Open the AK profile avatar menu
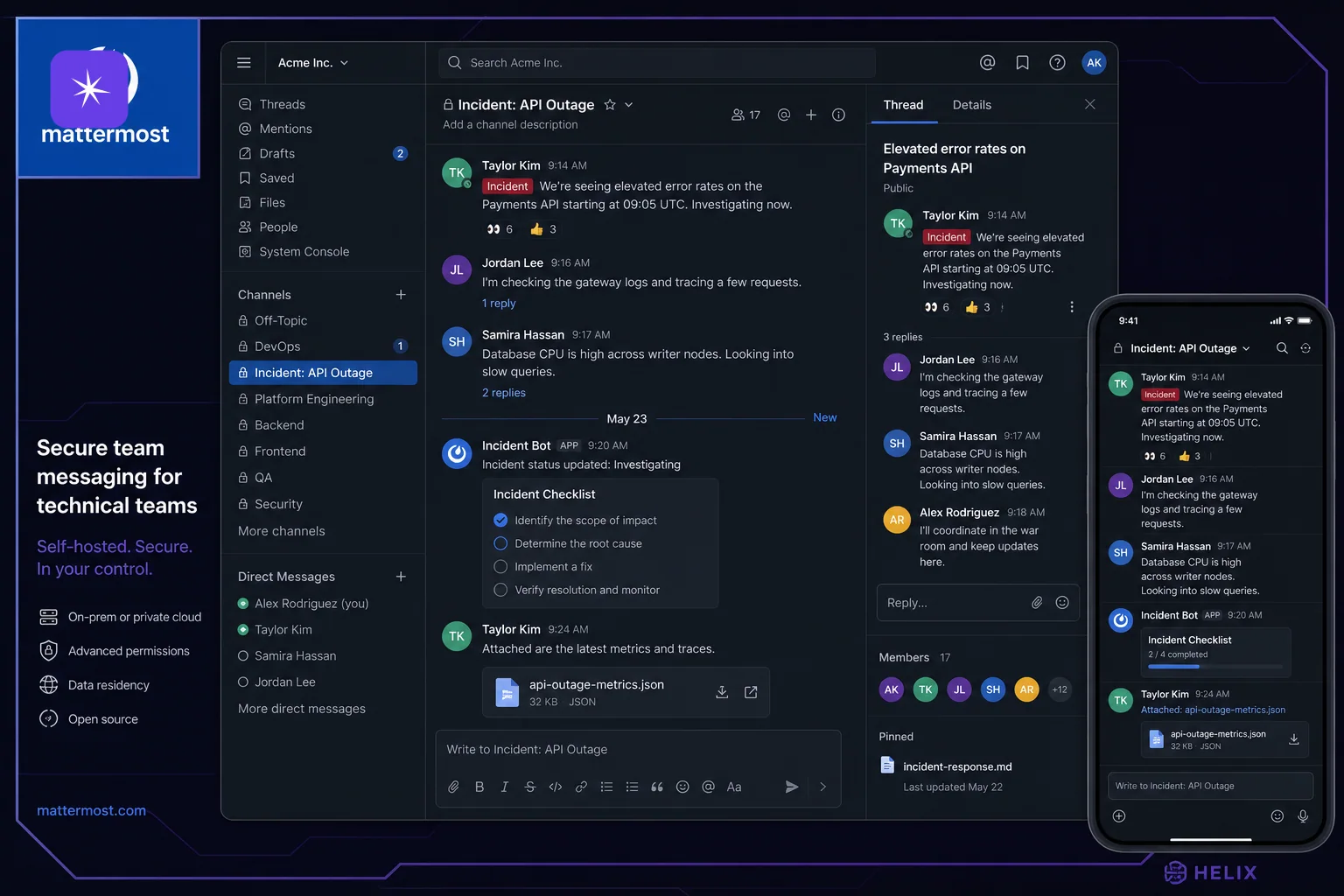This screenshot has width=1344, height=896. [1094, 63]
